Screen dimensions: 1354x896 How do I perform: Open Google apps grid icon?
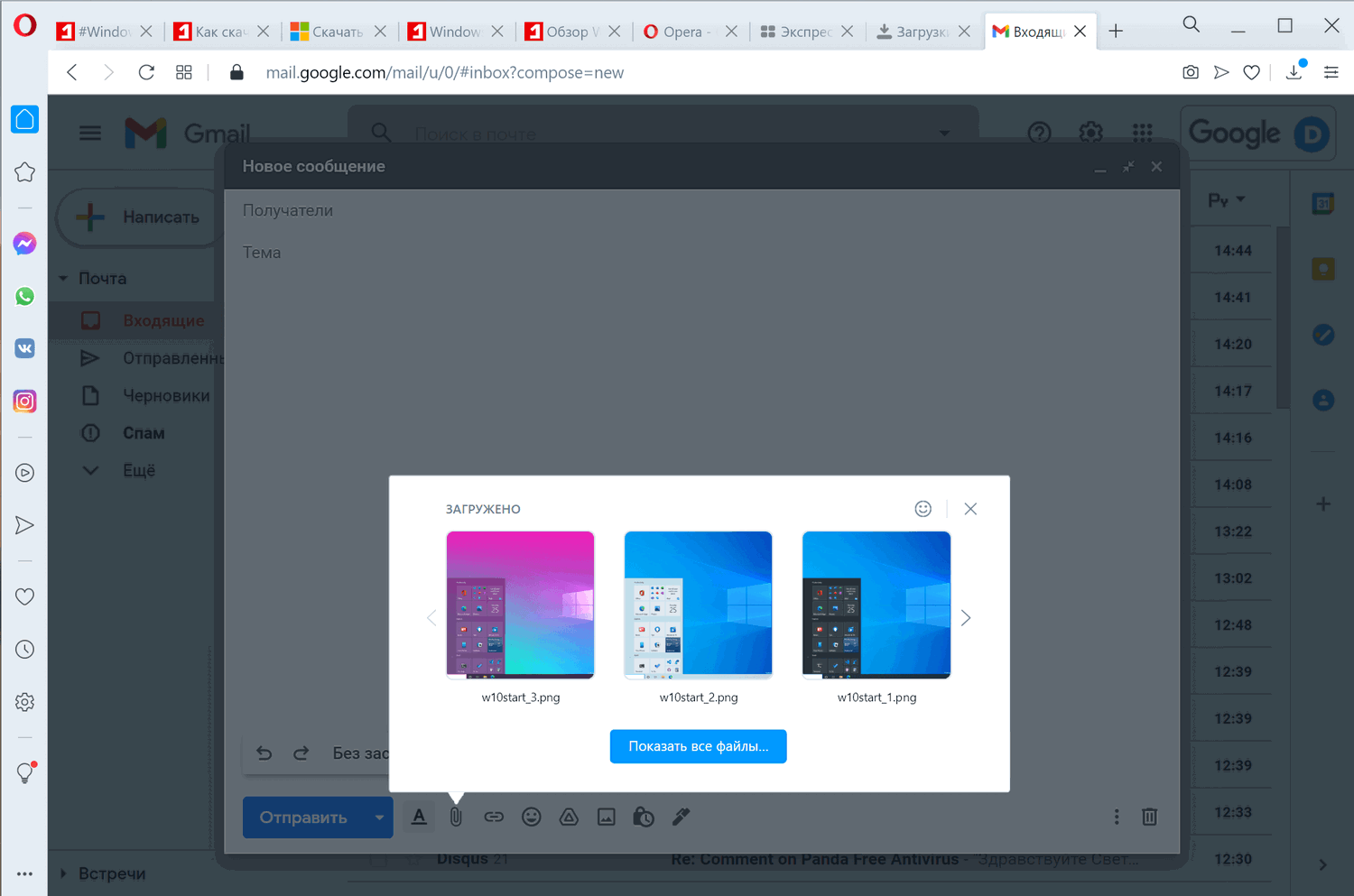[1143, 134]
